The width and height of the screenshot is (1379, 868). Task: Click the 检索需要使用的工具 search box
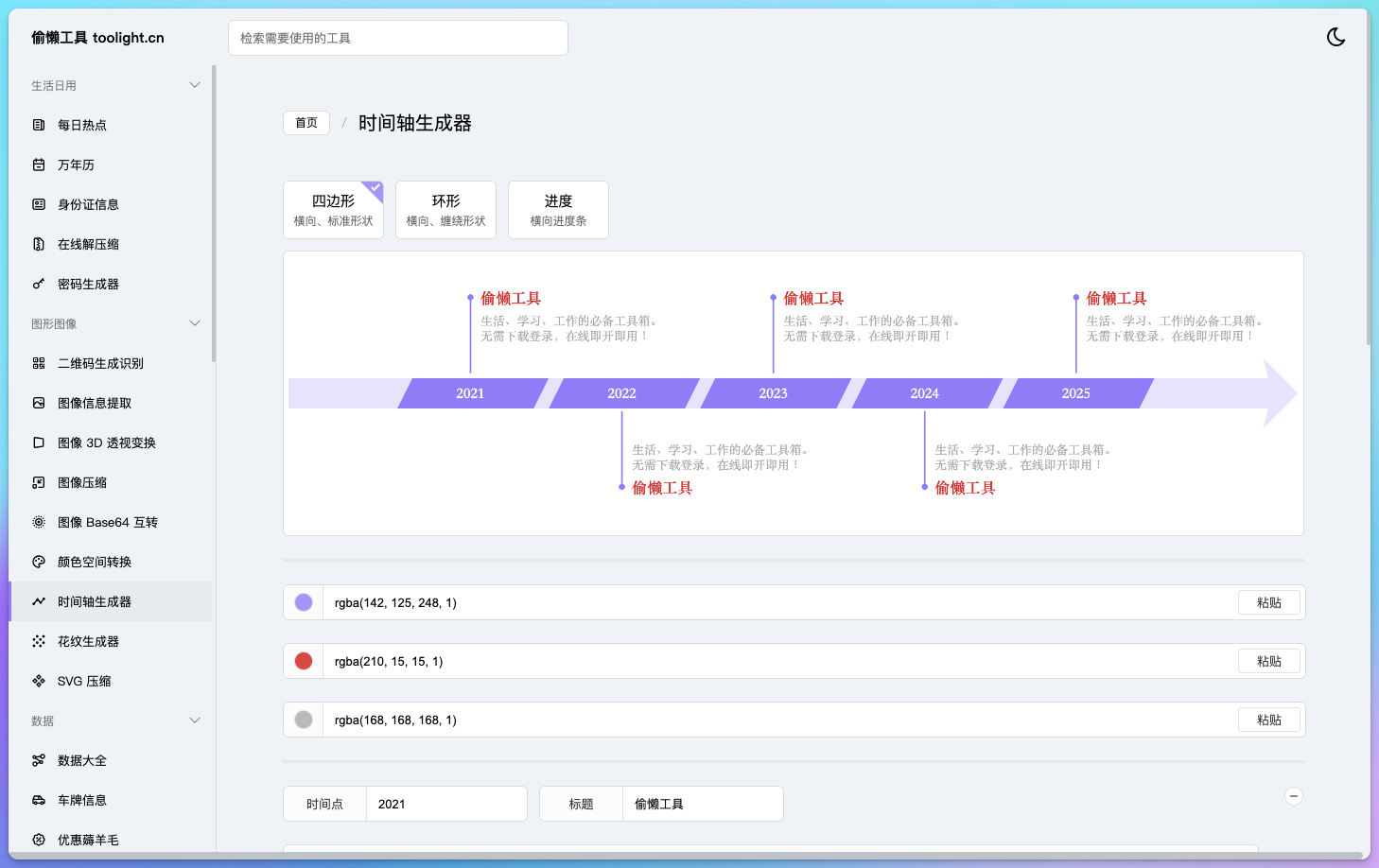[397, 37]
